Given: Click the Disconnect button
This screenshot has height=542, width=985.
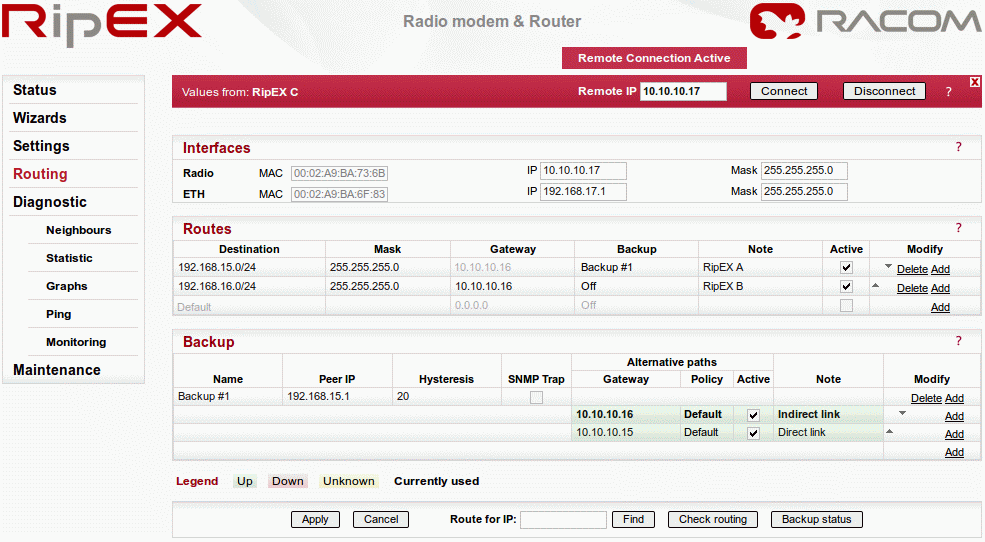Looking at the screenshot, I should click(x=884, y=91).
